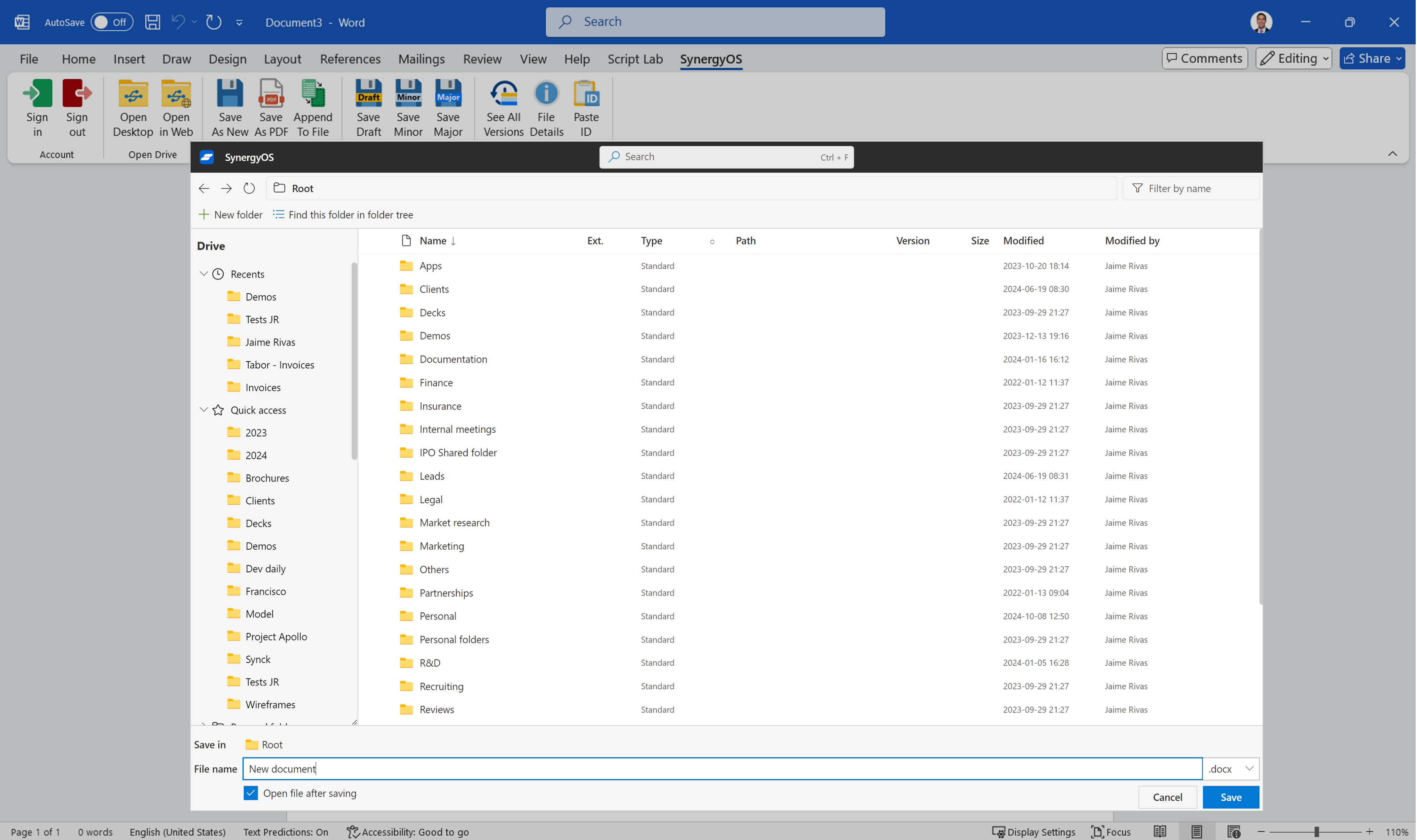Click the Root path in address bar
Image resolution: width=1417 pixels, height=840 pixels.
302,189
